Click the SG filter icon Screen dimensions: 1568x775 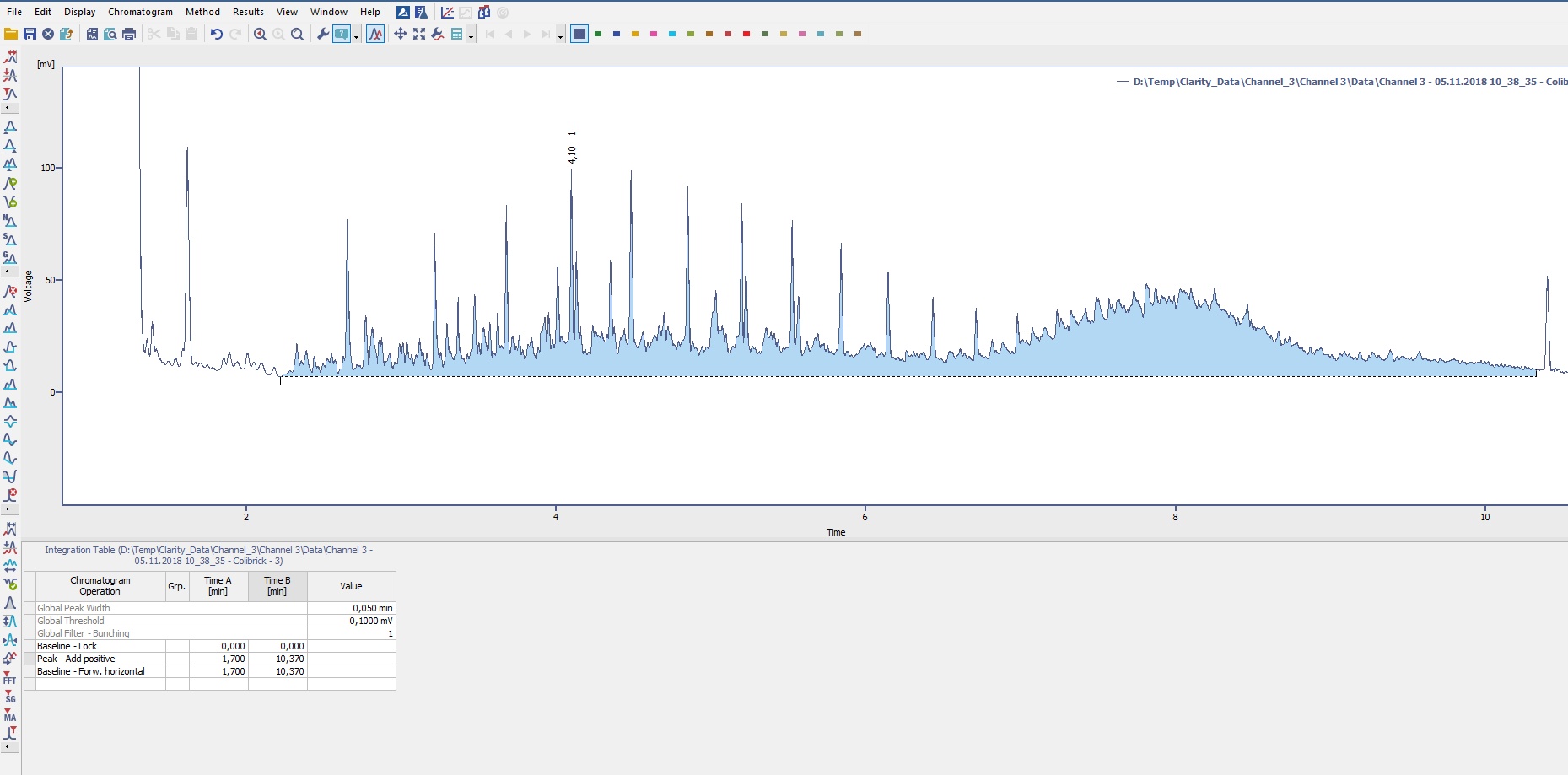tap(10, 696)
